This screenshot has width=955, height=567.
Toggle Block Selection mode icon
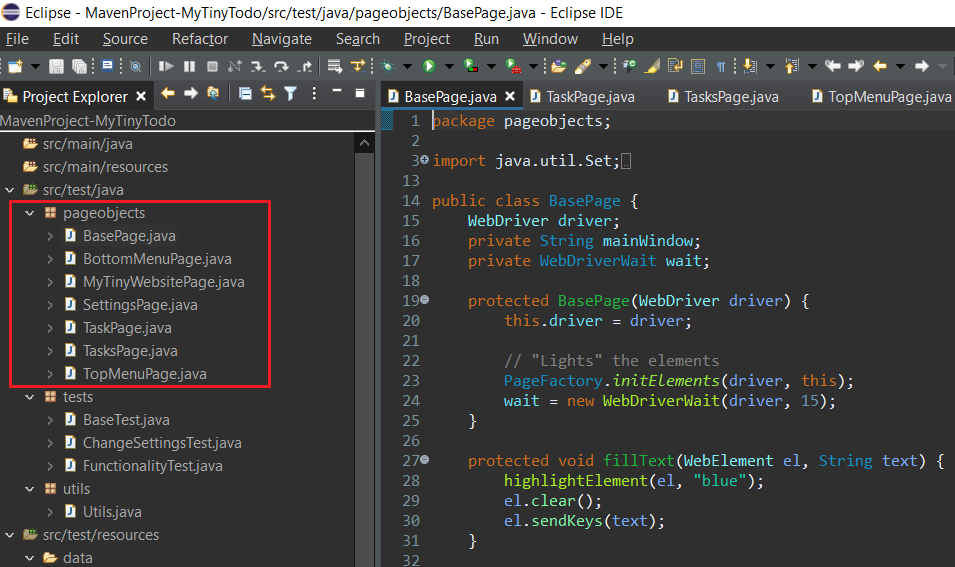point(698,67)
